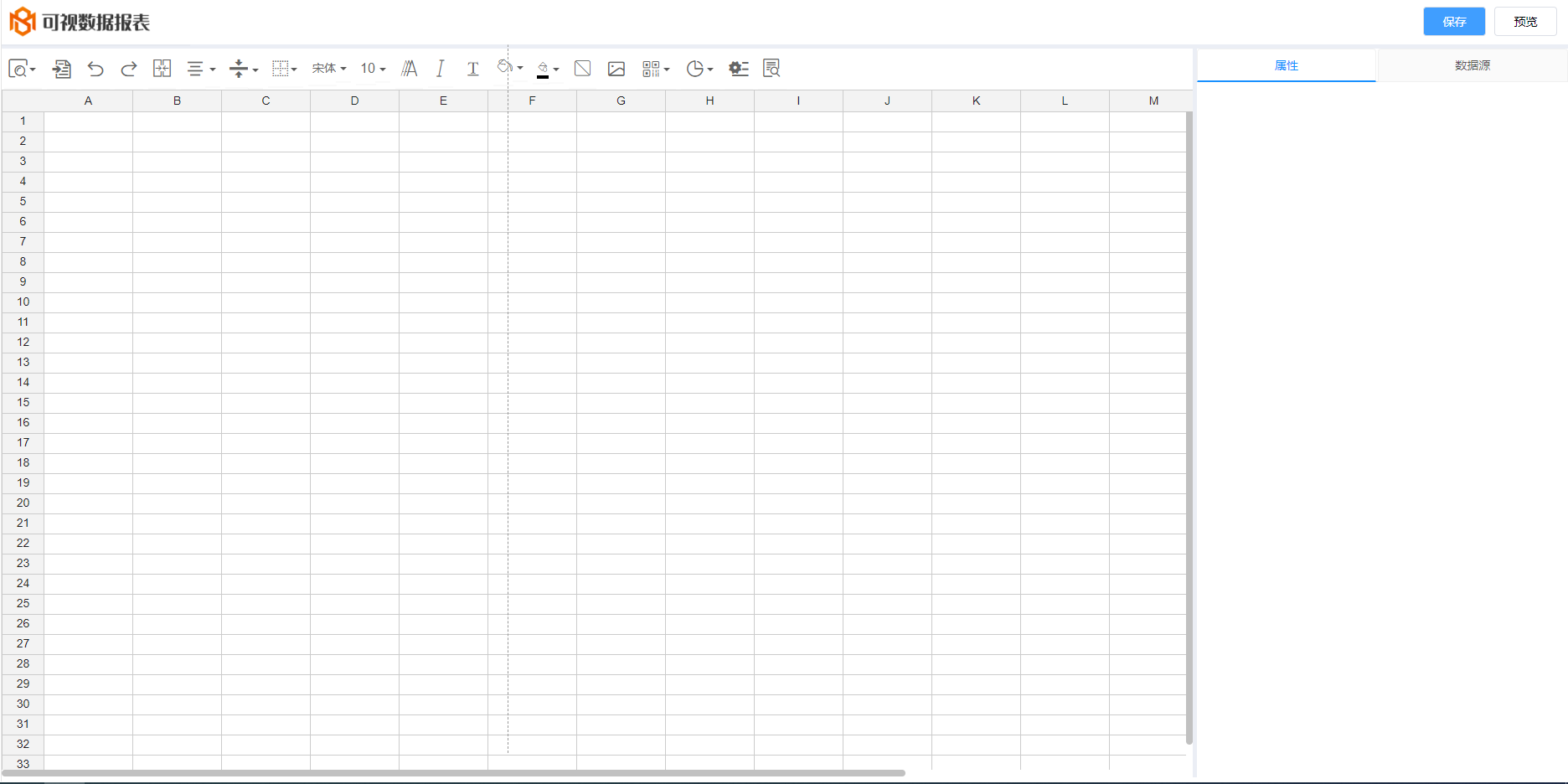Click the select-all corner of the grid
This screenshot has height=784, width=1568.
[x=23, y=101]
